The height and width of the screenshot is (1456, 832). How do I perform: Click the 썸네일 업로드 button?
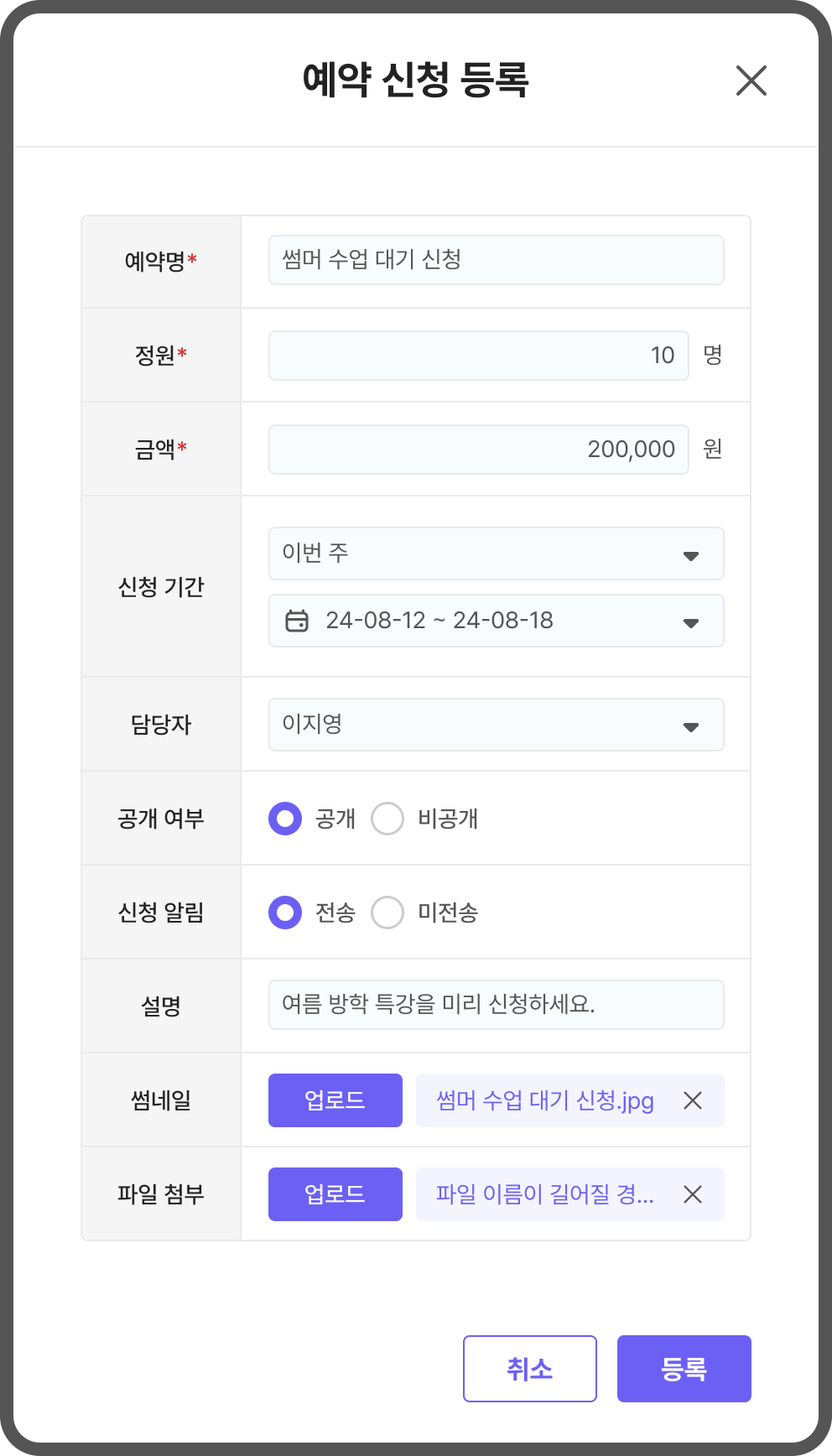click(x=335, y=1100)
